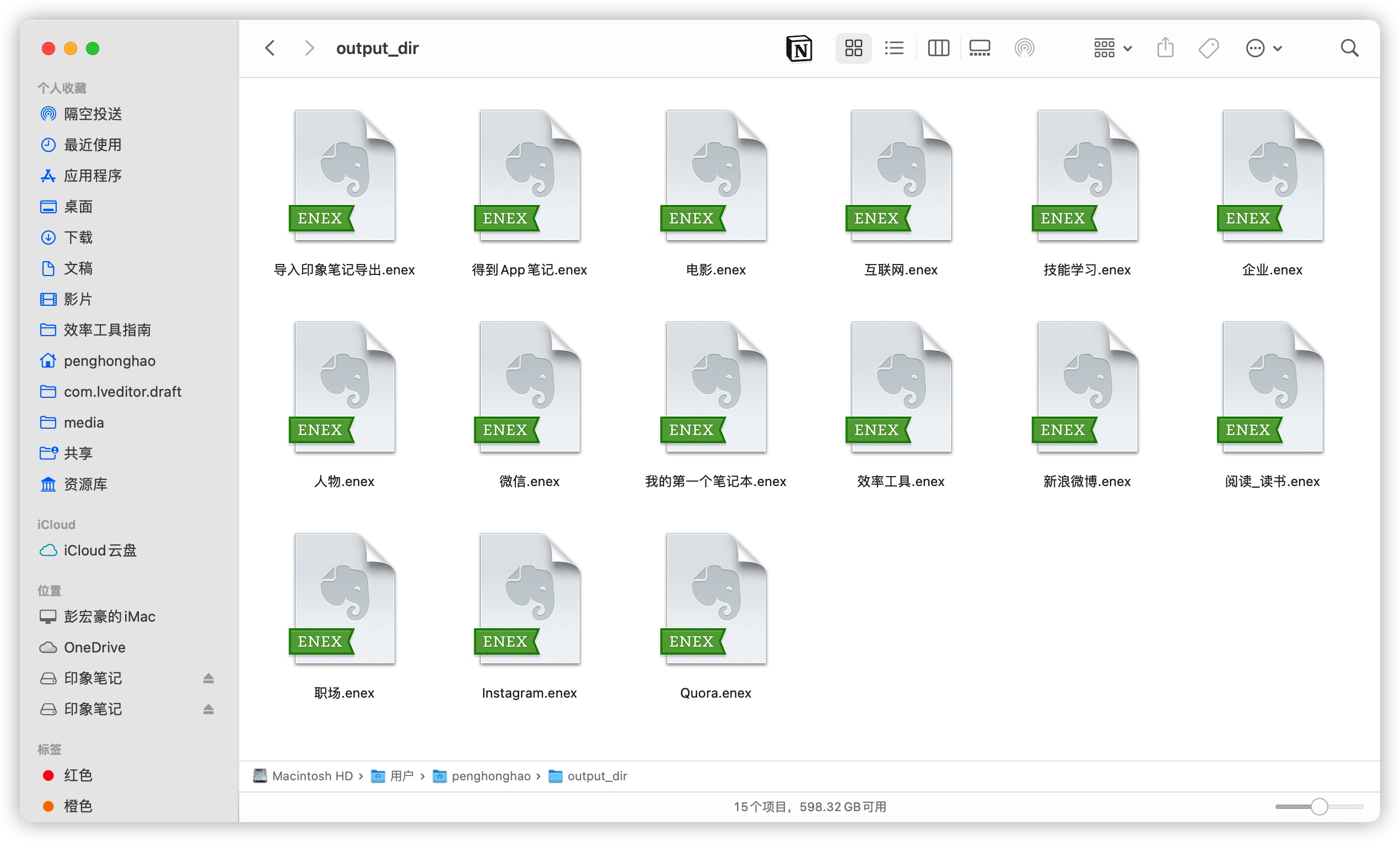The height and width of the screenshot is (842, 1400).
Task: Click the Quora.enex filename label
Action: click(715, 693)
